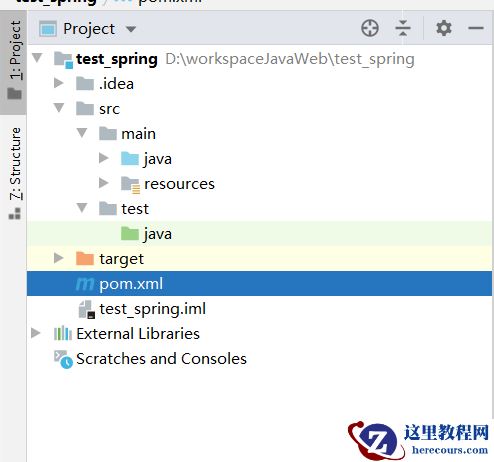The width and height of the screenshot is (494, 462).
Task: Select the src tree row label
Action: point(109,109)
